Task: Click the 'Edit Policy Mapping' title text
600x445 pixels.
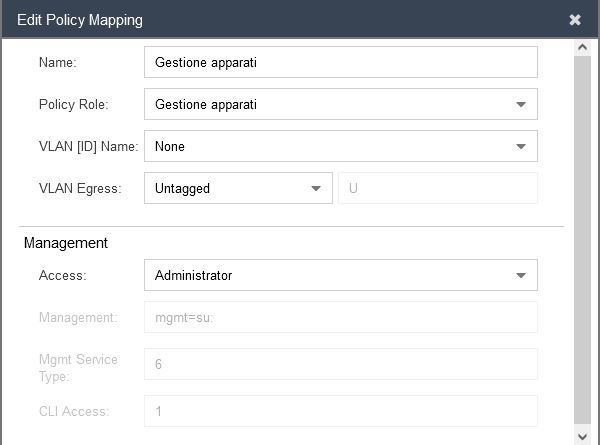Action: coord(80,19)
